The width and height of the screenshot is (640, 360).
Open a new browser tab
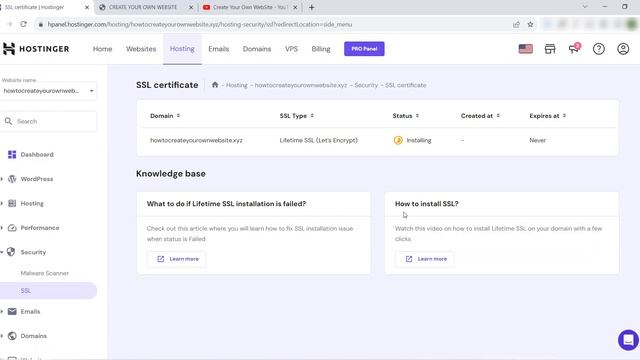(311, 7)
